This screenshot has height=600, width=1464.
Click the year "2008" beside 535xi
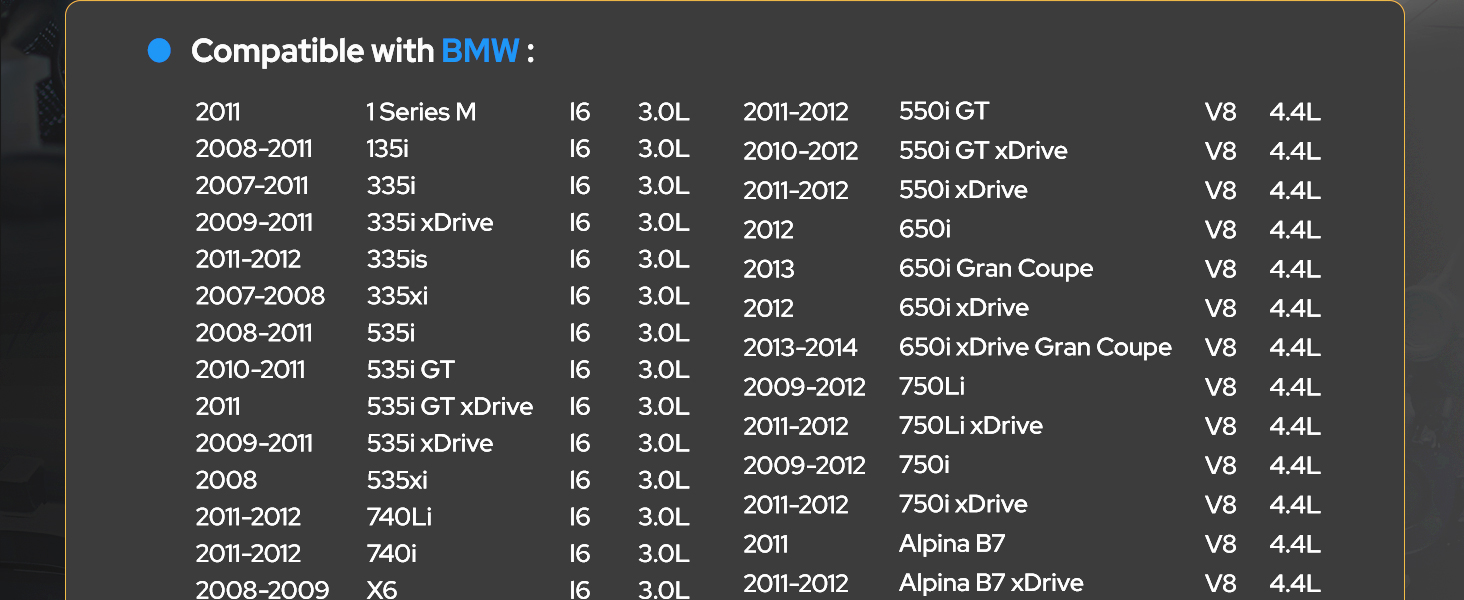226,480
